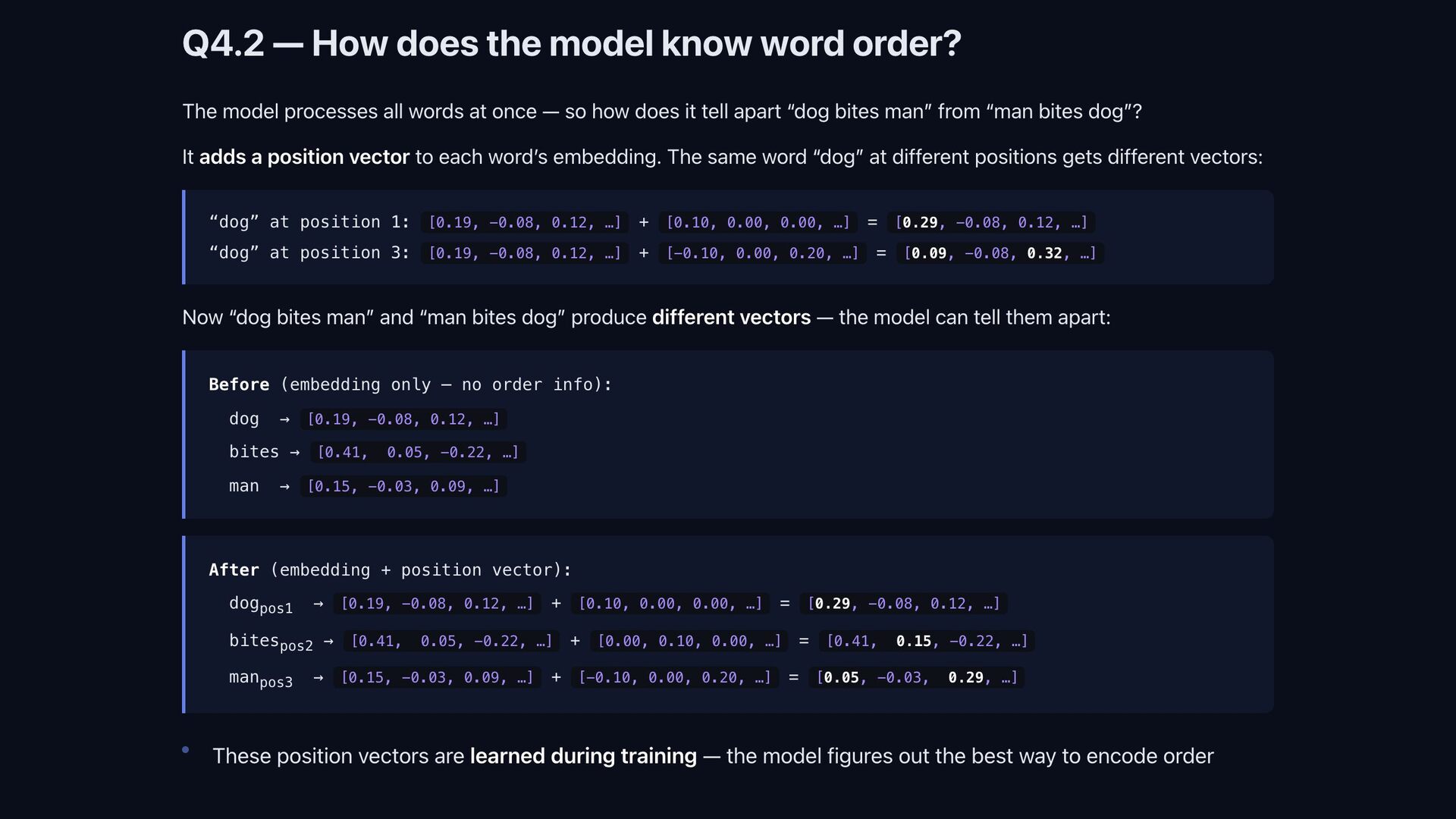Click the man result vector [0.05, -0.03, 0.29]
The width and height of the screenshot is (1456, 819).
coord(916,678)
